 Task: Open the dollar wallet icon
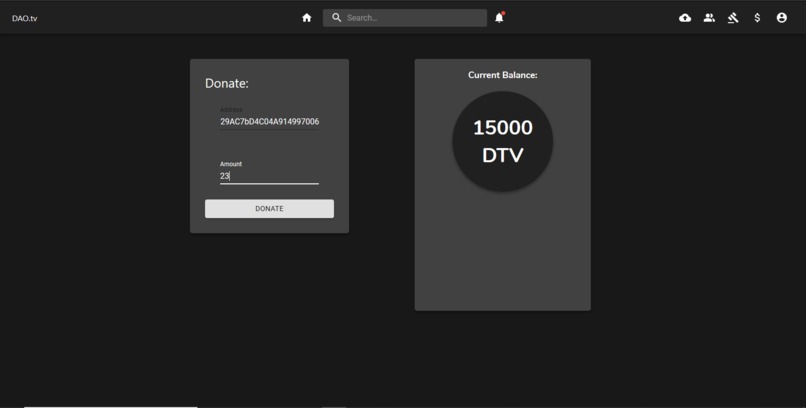pyautogui.click(x=757, y=18)
